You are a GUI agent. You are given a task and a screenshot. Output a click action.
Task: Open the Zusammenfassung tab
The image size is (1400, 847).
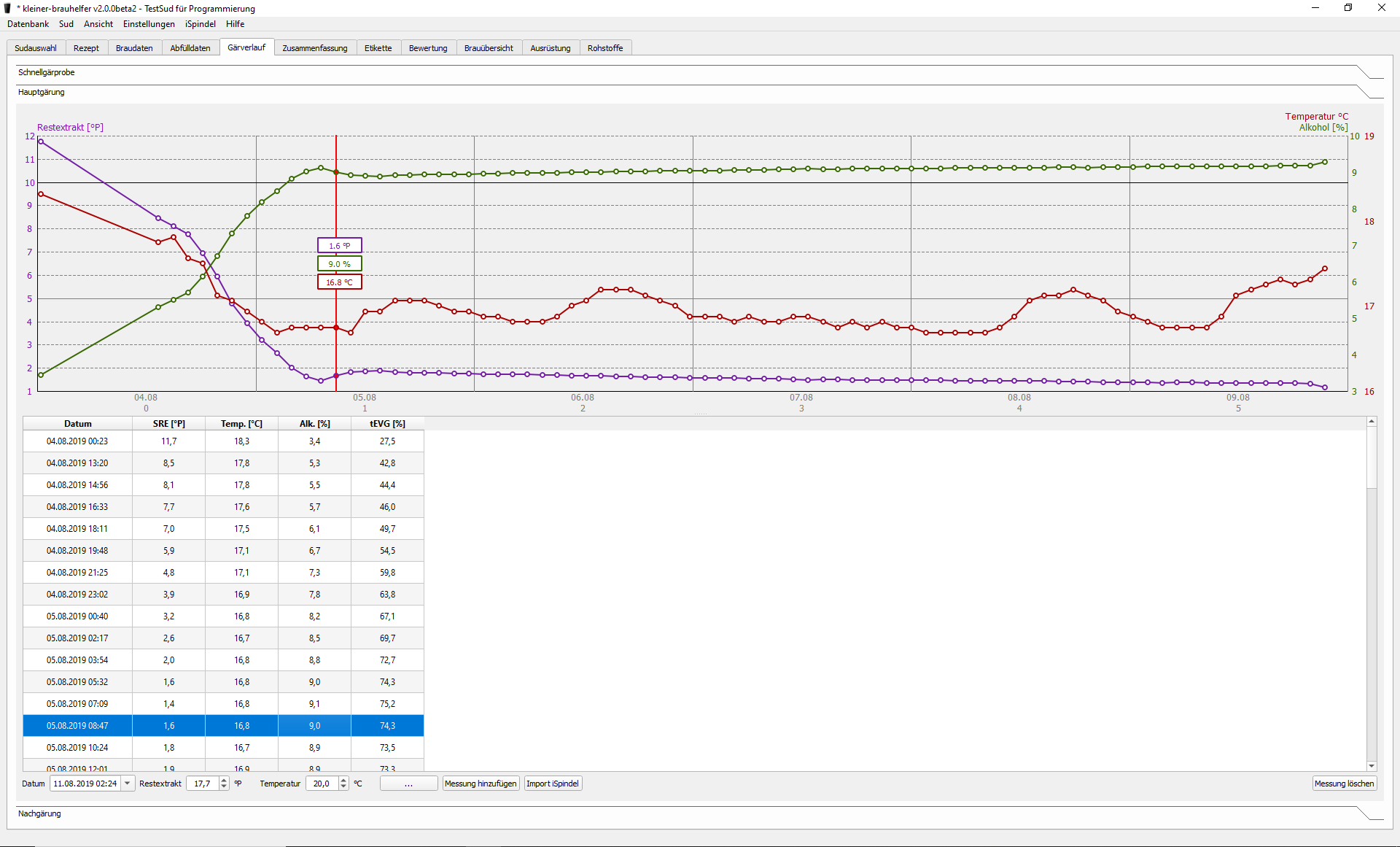[314, 48]
